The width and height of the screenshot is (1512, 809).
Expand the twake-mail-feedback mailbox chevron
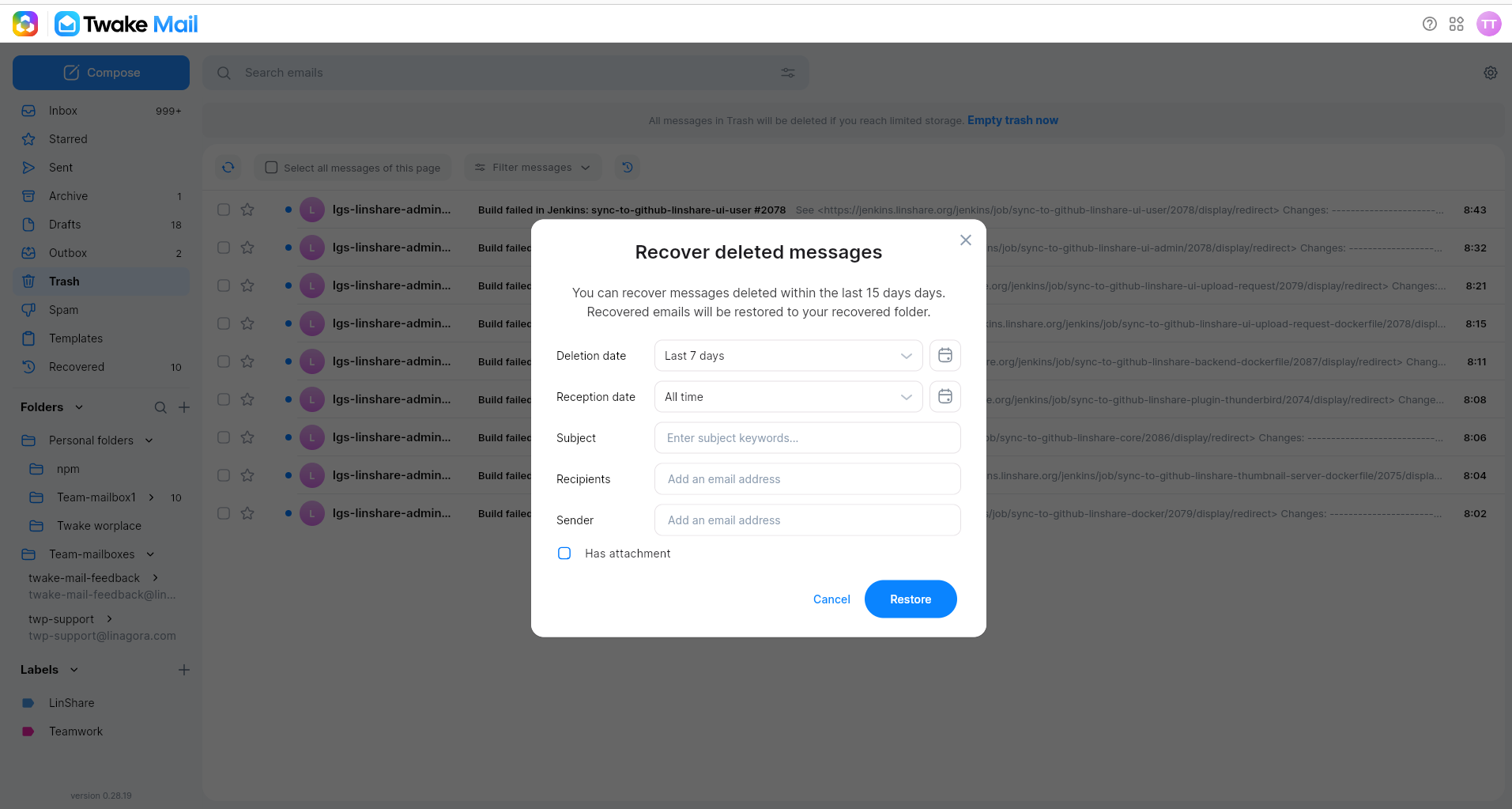tap(155, 578)
